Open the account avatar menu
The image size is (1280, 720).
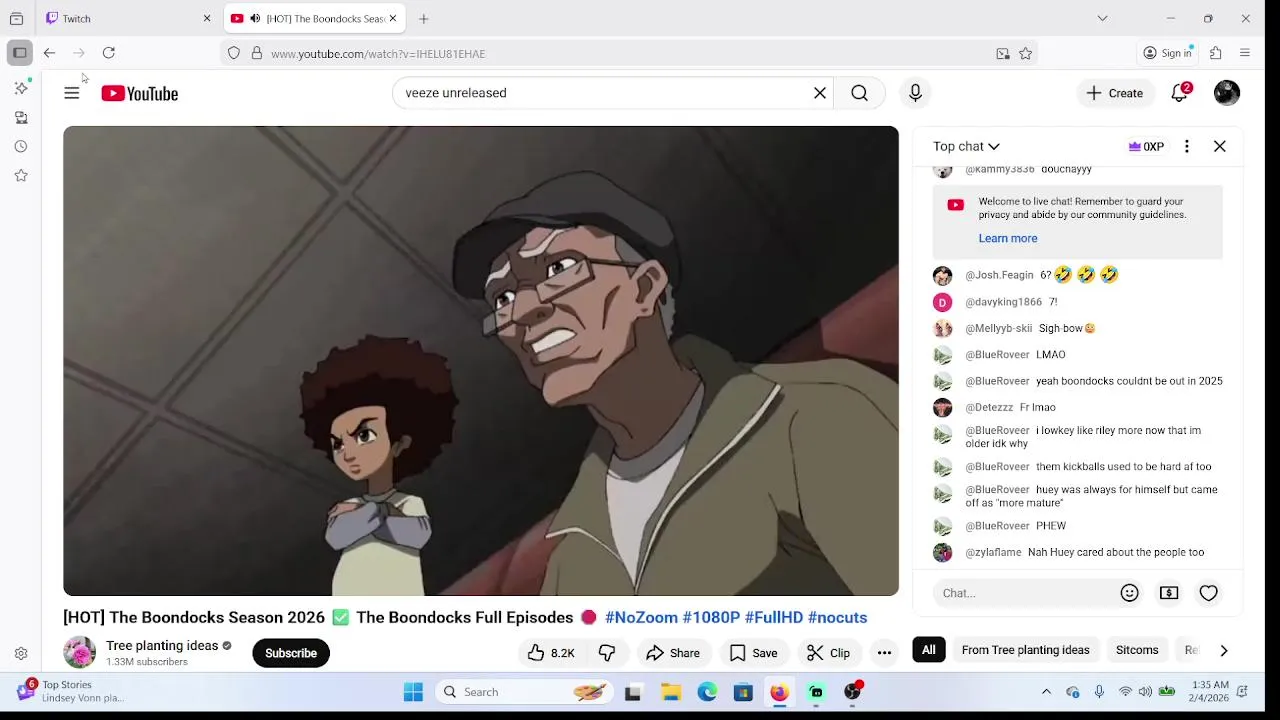[x=1227, y=93]
